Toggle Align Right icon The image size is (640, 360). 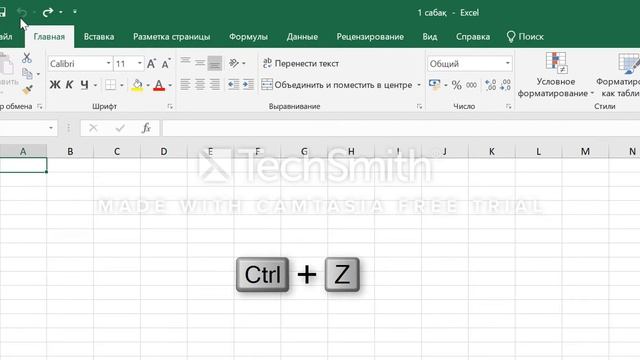(215, 84)
